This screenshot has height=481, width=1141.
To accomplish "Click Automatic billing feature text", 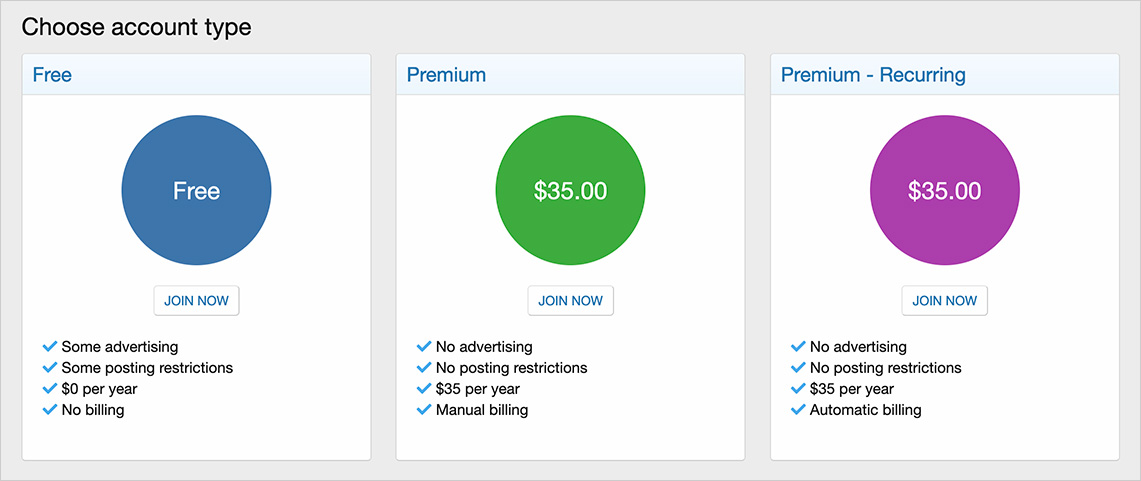I will pos(865,410).
